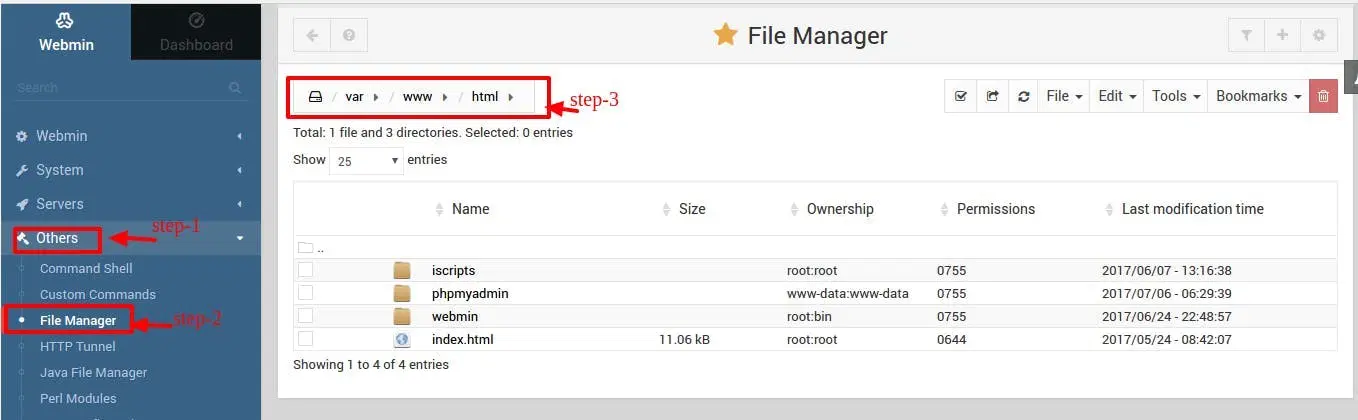Go to html in breadcrumb path
Viewport: 1358px width, 420px height.
click(x=485, y=97)
